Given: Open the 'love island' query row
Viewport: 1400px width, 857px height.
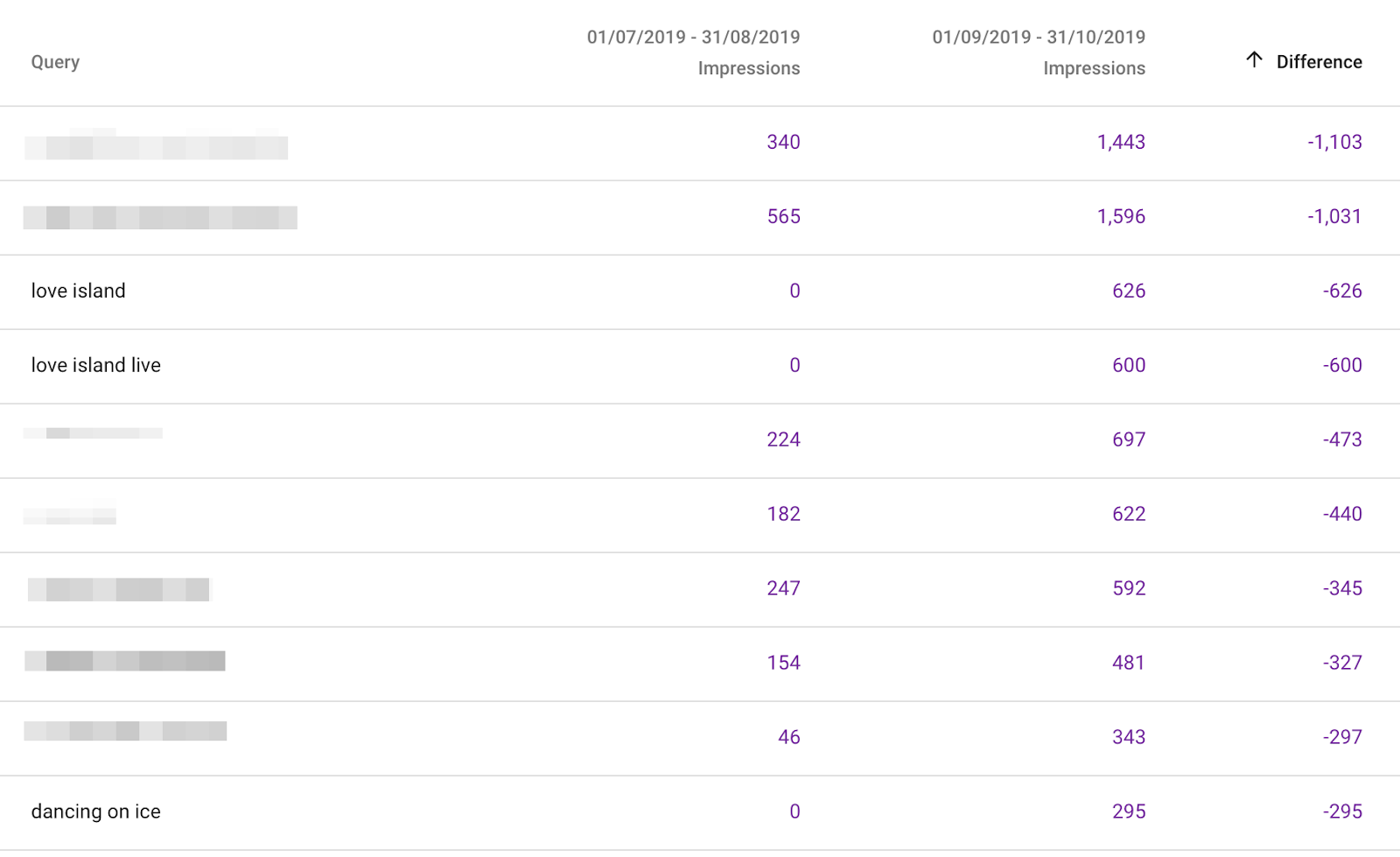Looking at the screenshot, I should click(x=79, y=291).
